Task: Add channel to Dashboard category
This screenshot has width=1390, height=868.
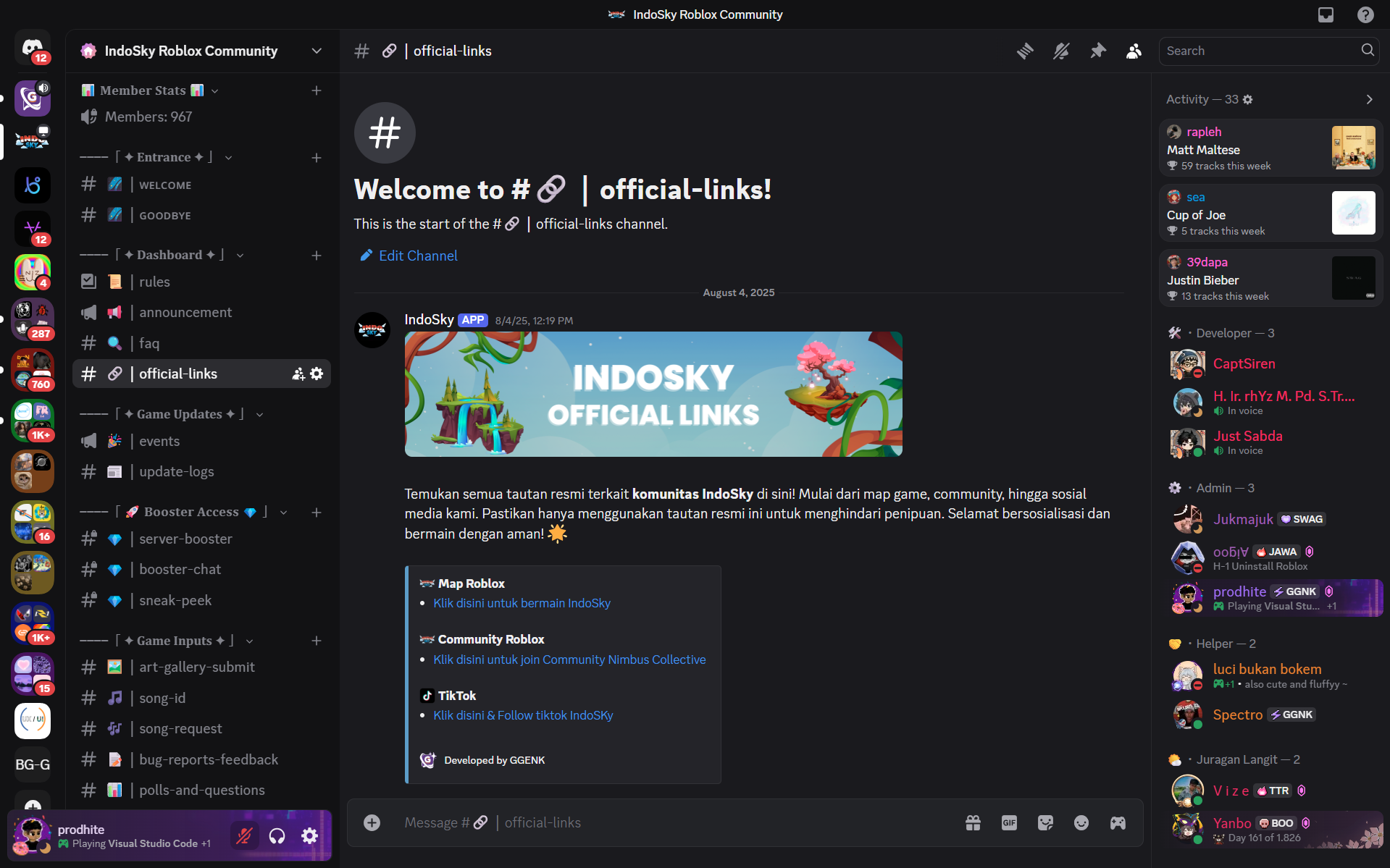Action: [317, 255]
